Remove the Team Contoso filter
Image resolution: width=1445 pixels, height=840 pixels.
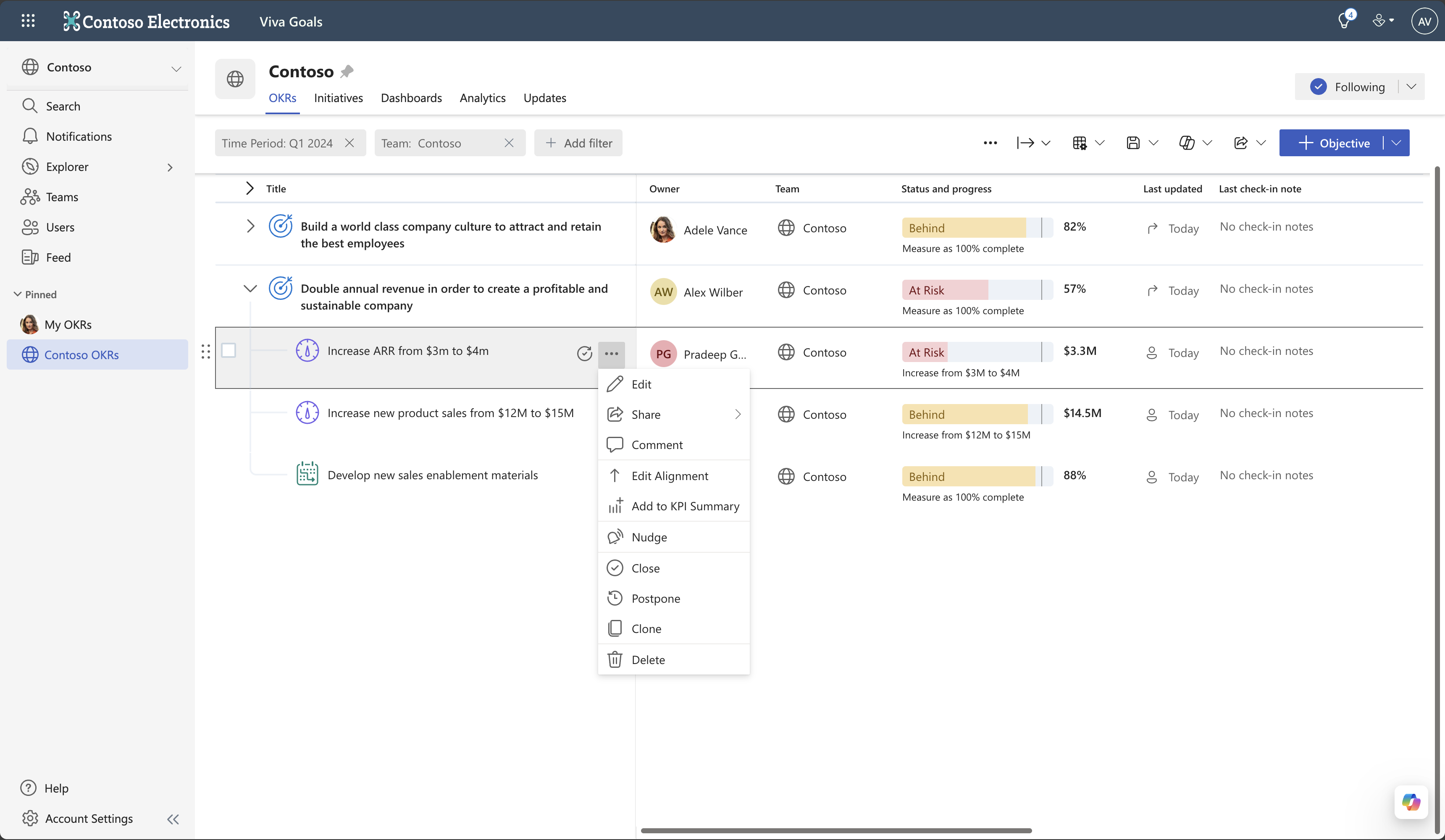pyautogui.click(x=509, y=143)
